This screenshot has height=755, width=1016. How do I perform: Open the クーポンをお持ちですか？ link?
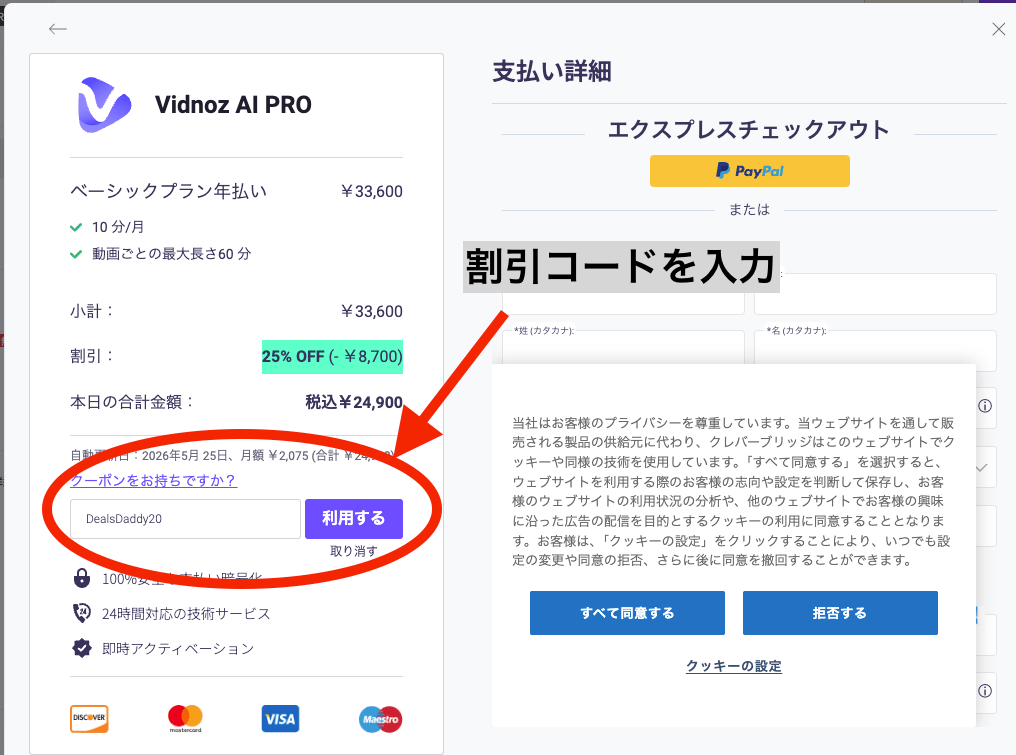click(154, 480)
